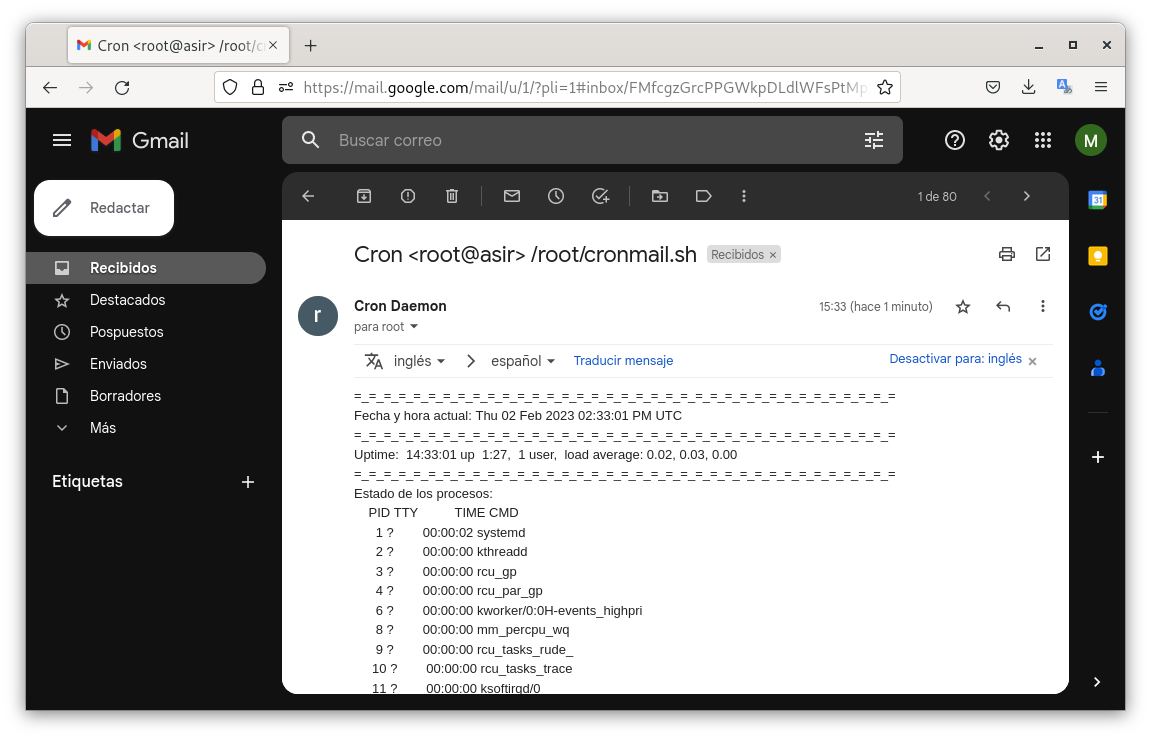This screenshot has width=1151, height=739.
Task: Open the Enviados folder
Action: (118, 364)
